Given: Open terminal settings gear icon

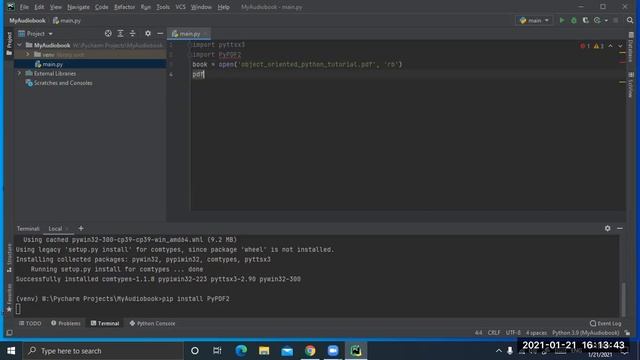Looking at the screenshot, I should point(607,229).
